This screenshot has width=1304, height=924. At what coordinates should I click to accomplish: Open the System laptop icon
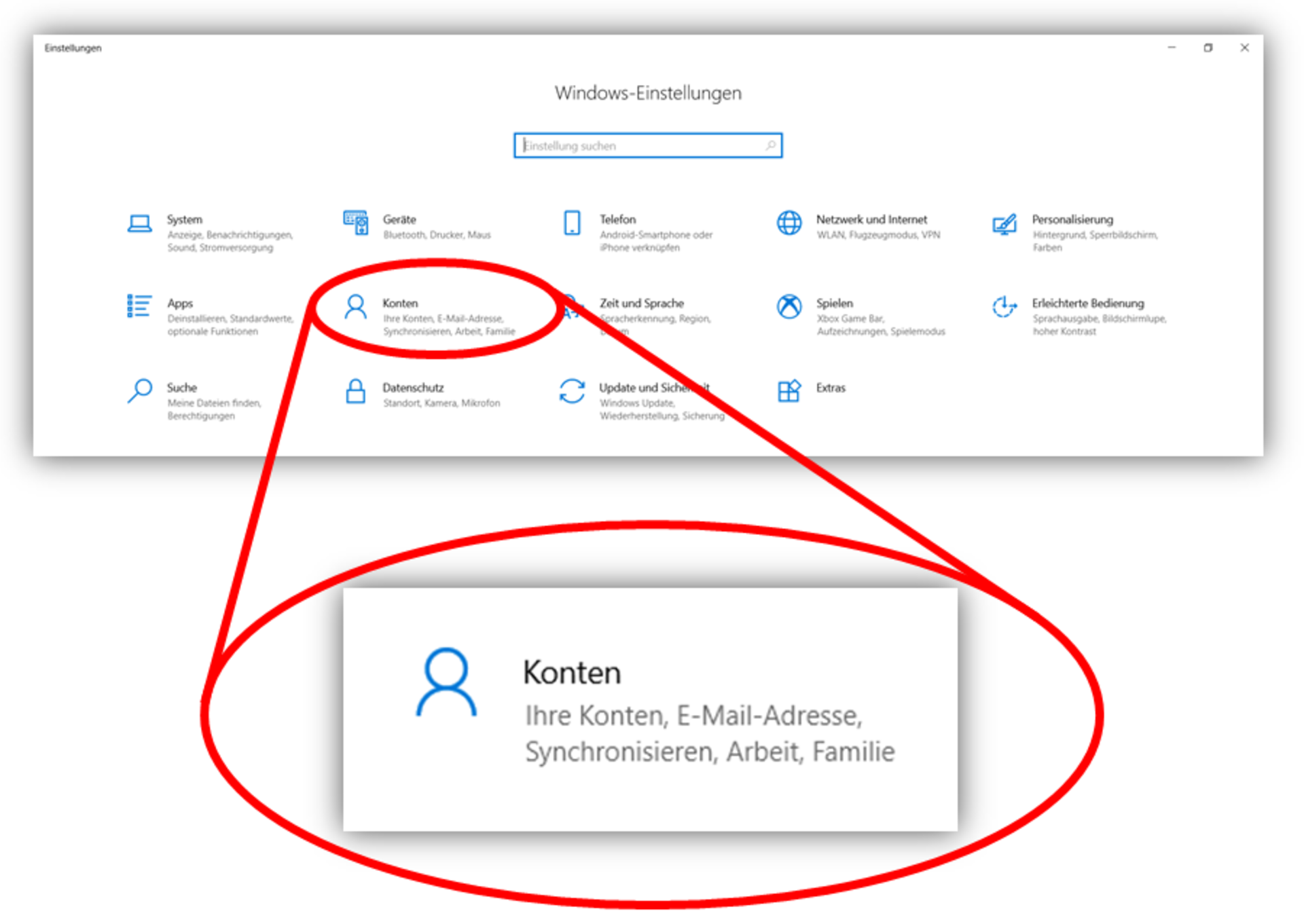(140, 223)
